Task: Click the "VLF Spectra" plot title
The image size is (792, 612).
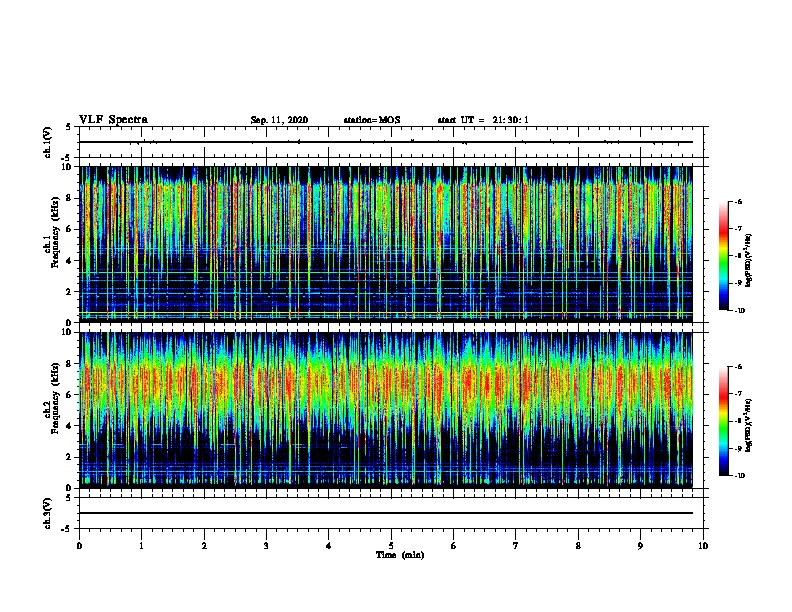Action: pyautogui.click(x=113, y=120)
